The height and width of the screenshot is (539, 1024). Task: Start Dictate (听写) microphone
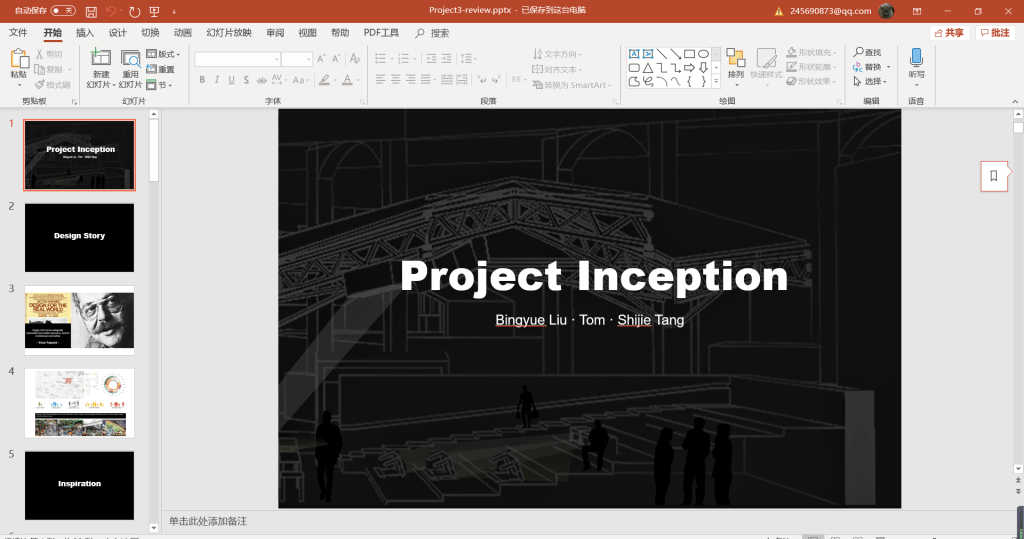coord(916,63)
